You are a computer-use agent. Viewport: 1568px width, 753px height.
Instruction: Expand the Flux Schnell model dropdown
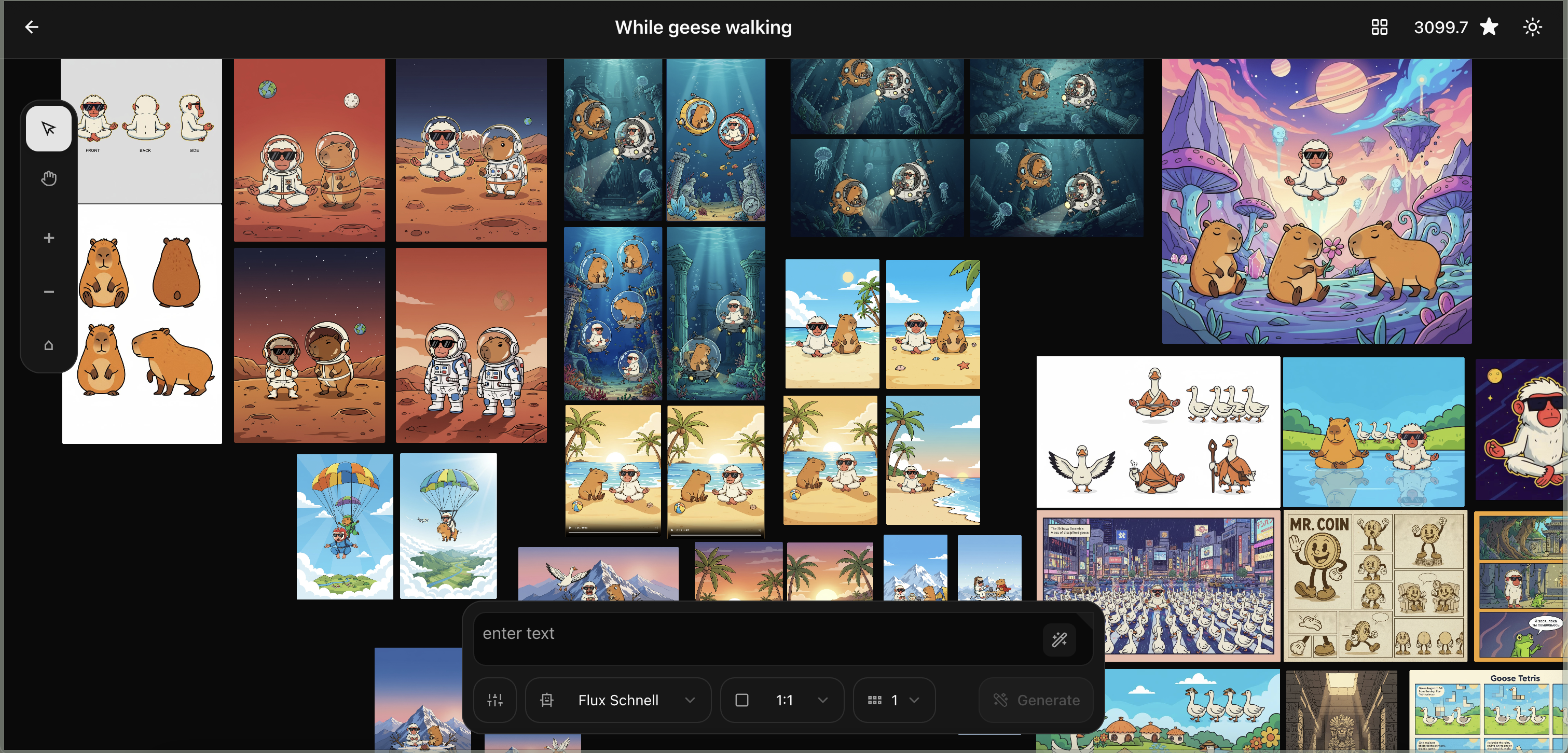pos(618,700)
